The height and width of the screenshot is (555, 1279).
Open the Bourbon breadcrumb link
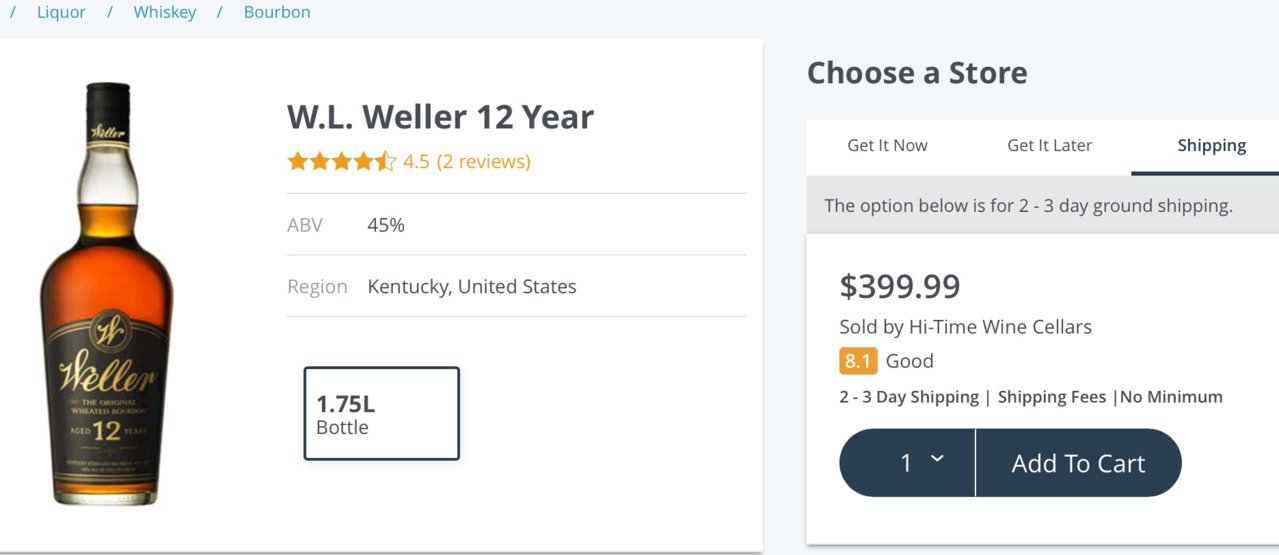277,12
